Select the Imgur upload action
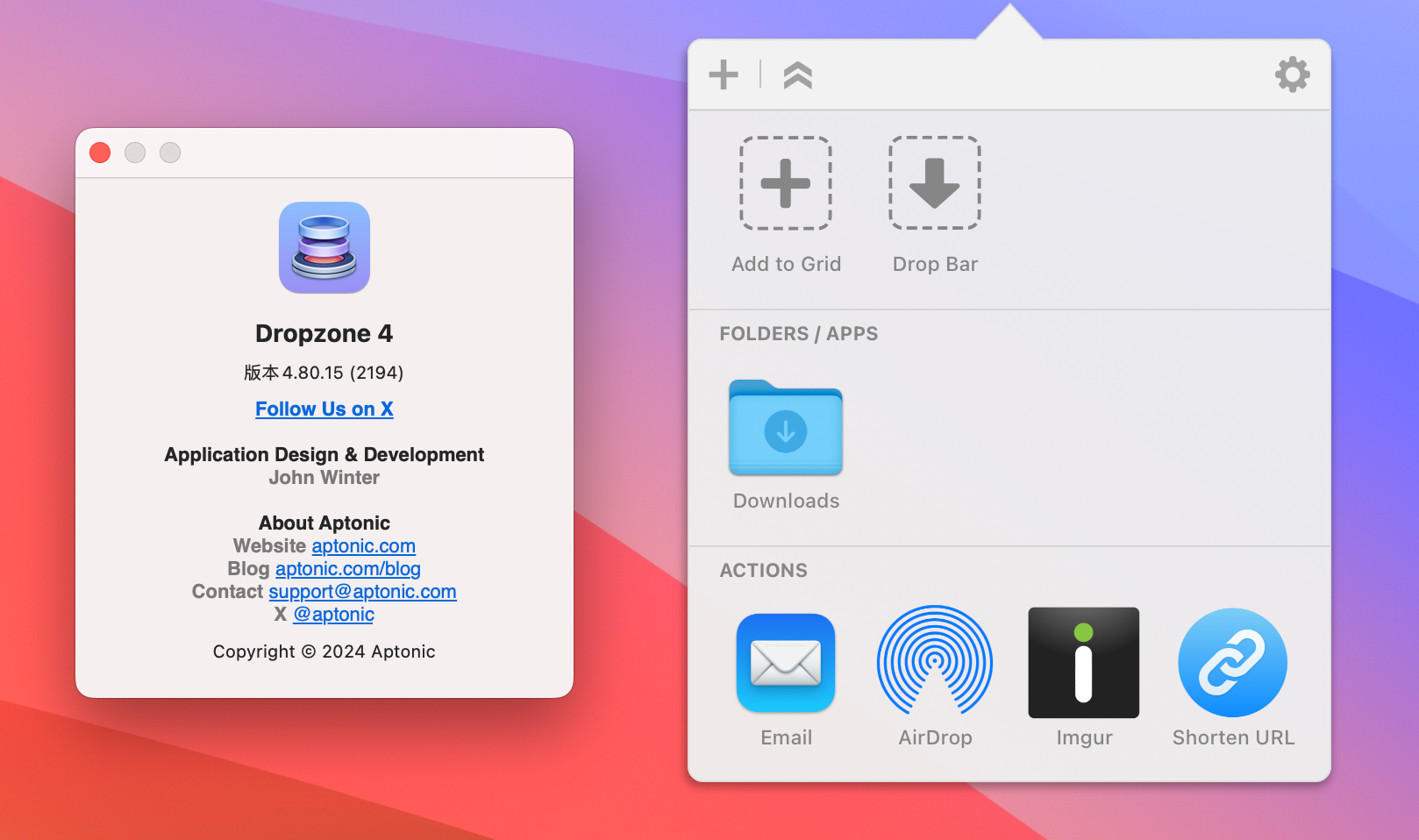 tap(1083, 662)
